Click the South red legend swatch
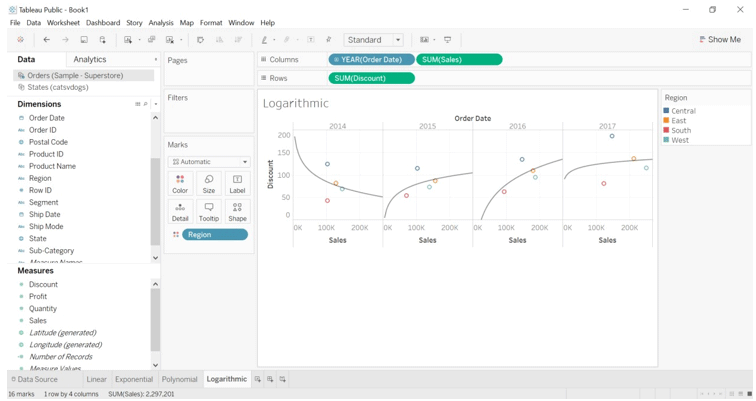The image size is (756, 401). 666,130
